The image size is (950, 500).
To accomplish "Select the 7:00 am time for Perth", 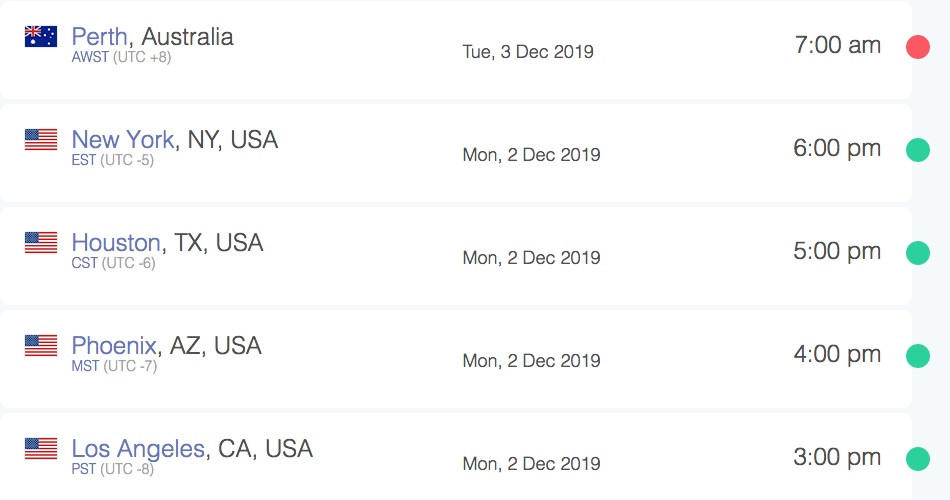I will [837, 45].
